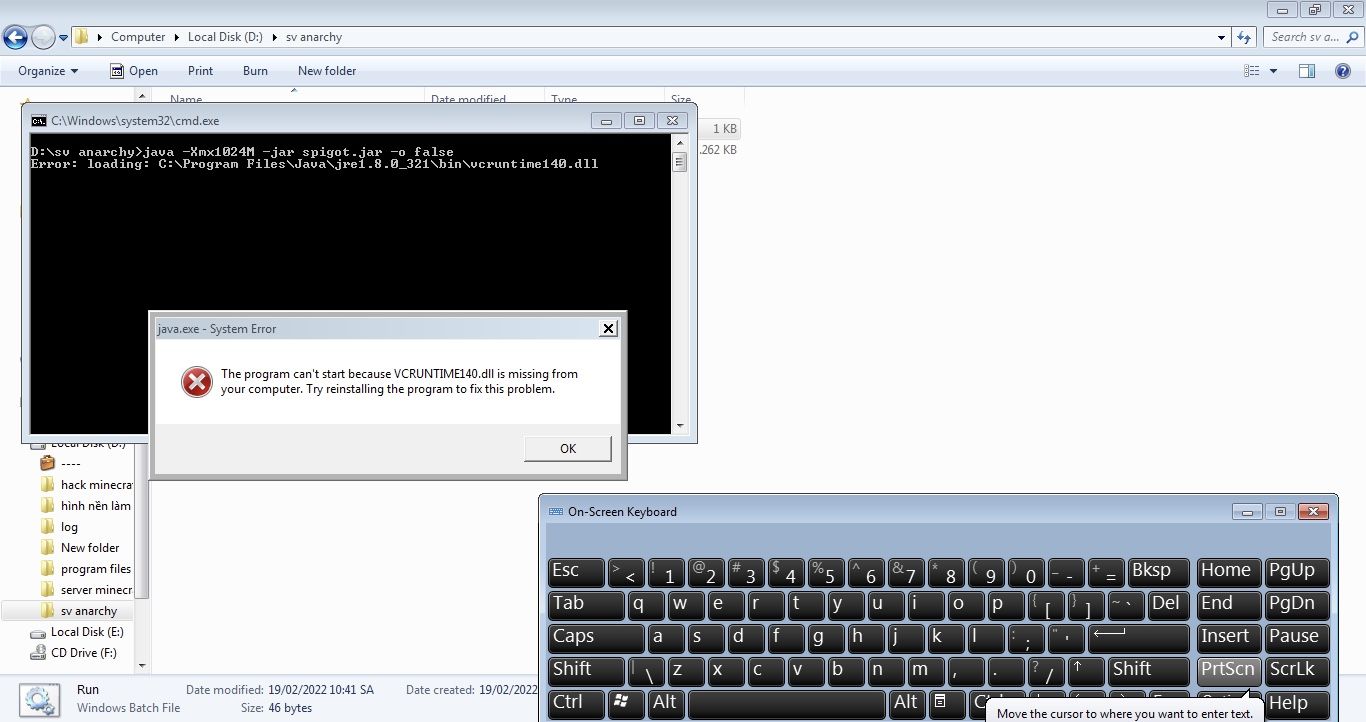The image size is (1366, 722).
Task: Toggle the left Ctrl key on On-Screen Keyboard
Action: click(x=576, y=703)
